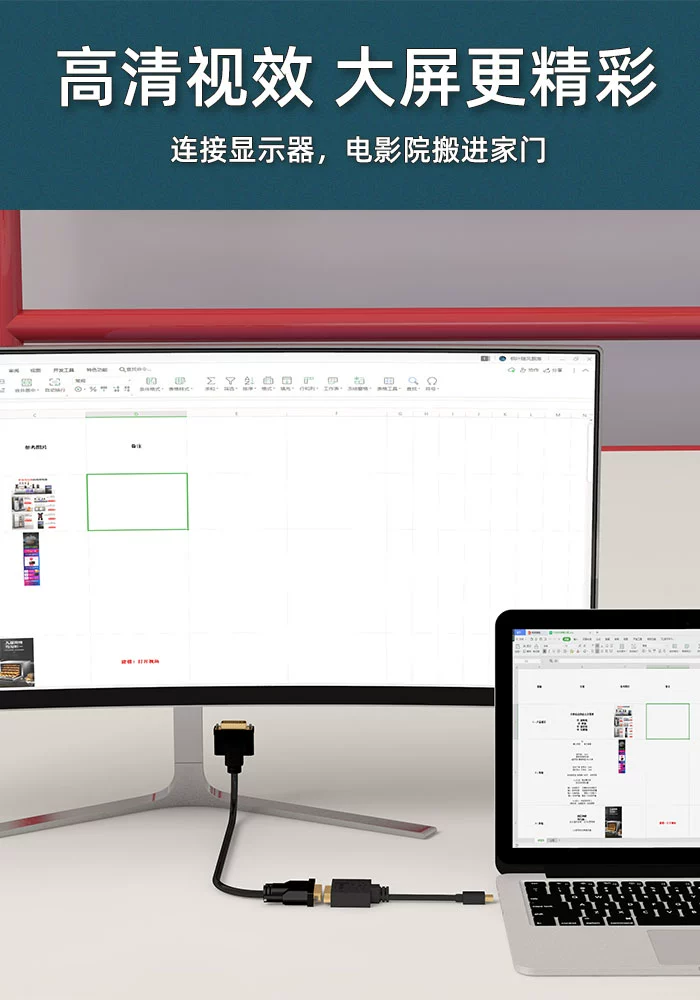The height and width of the screenshot is (1000, 700).
Task: Click the Table Style icon
Action: coord(180,382)
